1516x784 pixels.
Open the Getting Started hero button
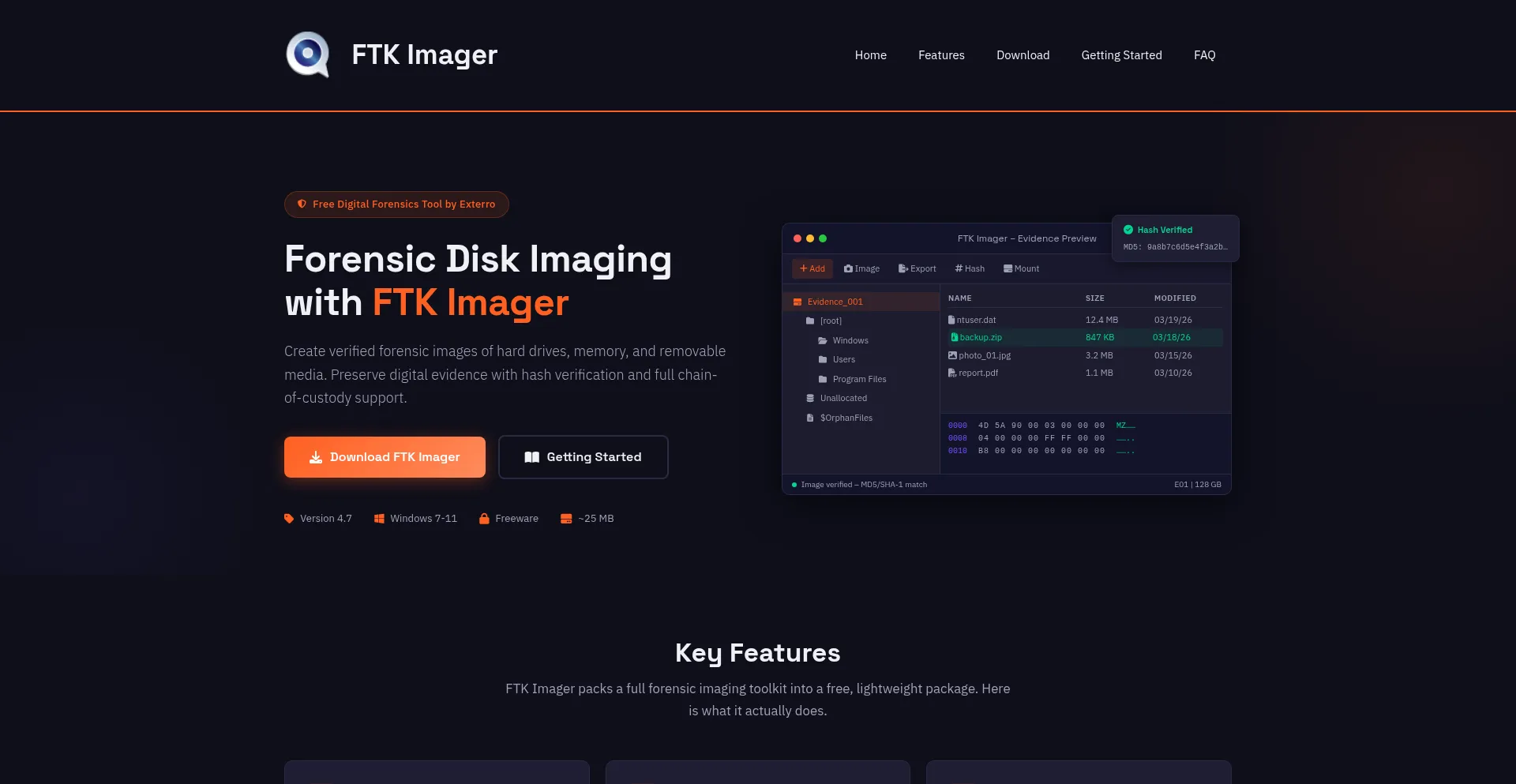click(583, 457)
